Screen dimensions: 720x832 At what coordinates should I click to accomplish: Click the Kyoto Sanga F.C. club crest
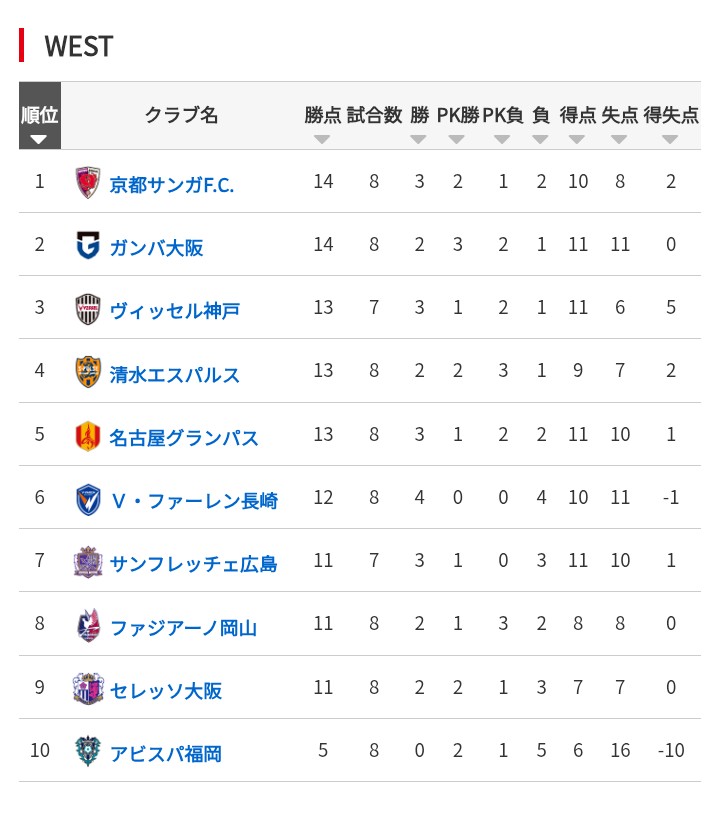[x=88, y=183]
